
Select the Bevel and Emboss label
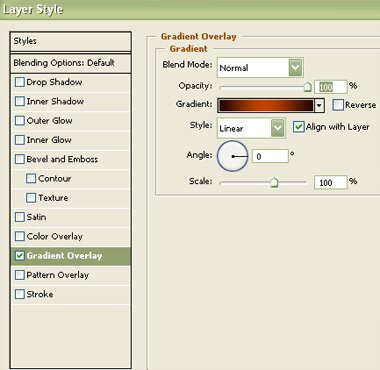pos(62,159)
